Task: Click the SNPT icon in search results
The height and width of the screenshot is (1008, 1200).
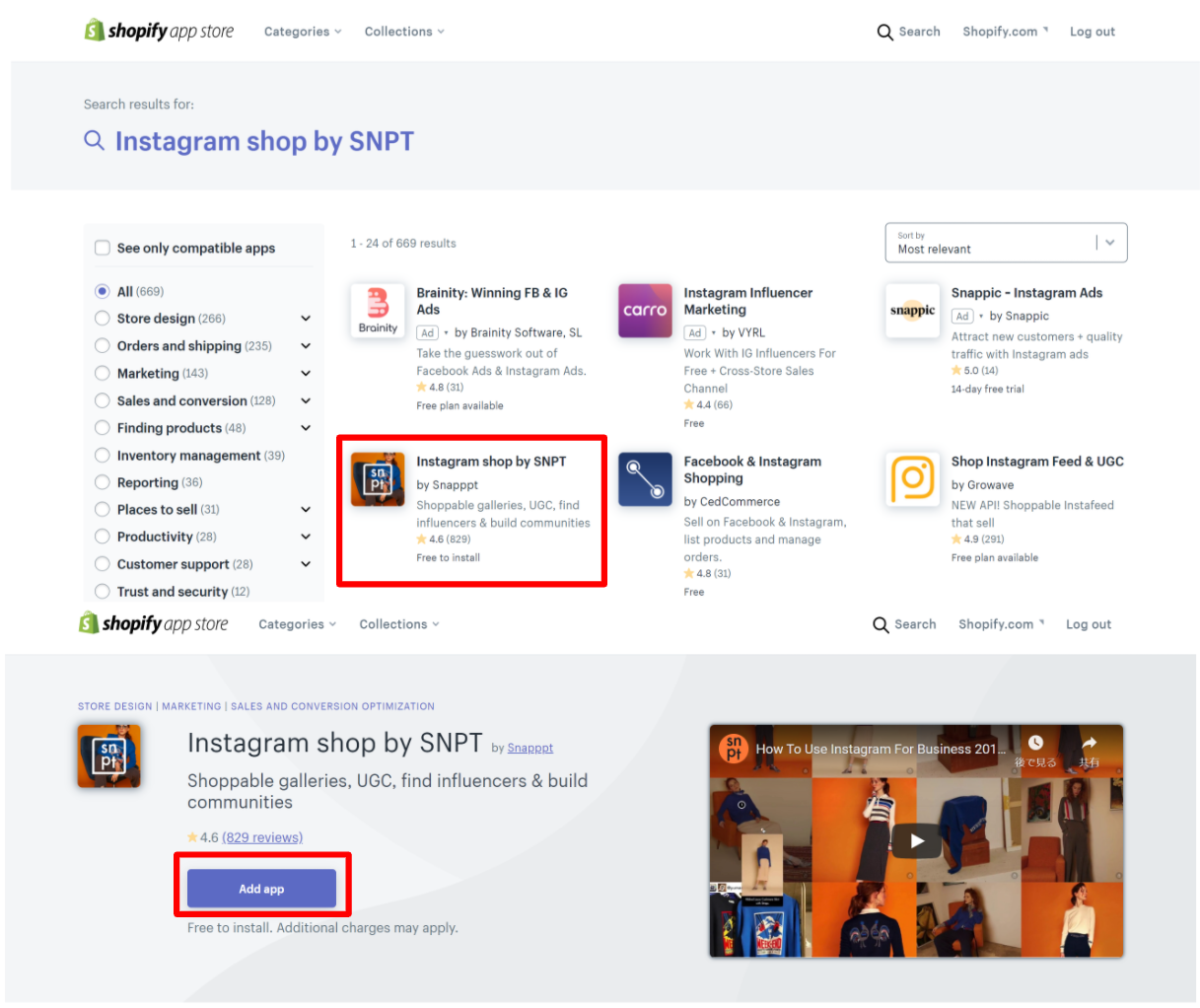Action: point(378,478)
